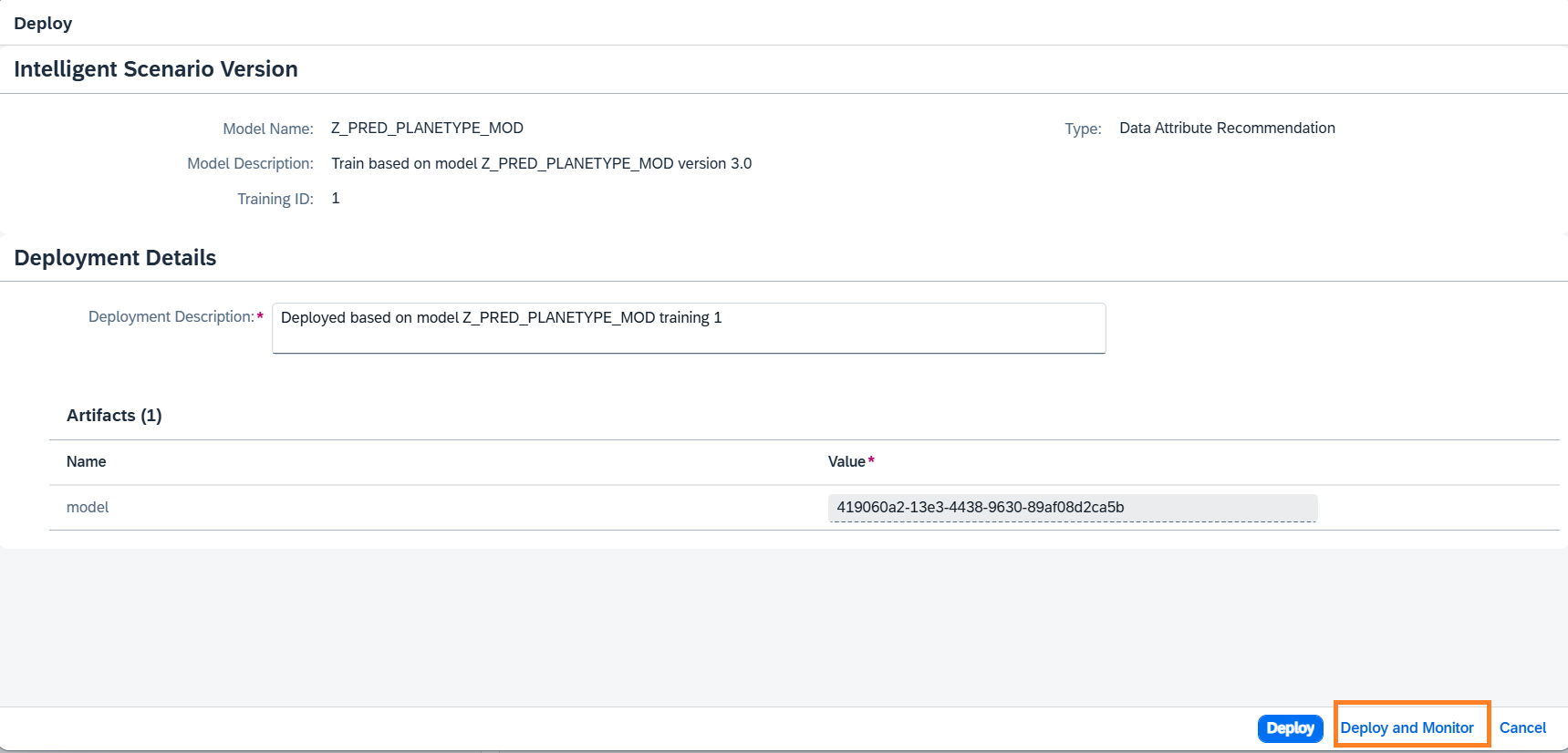Select the model row name cell

coord(88,507)
